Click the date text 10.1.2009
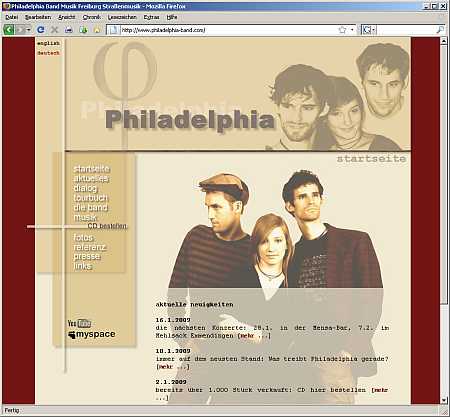Viewport: 450px width, 417px height. click(173, 351)
